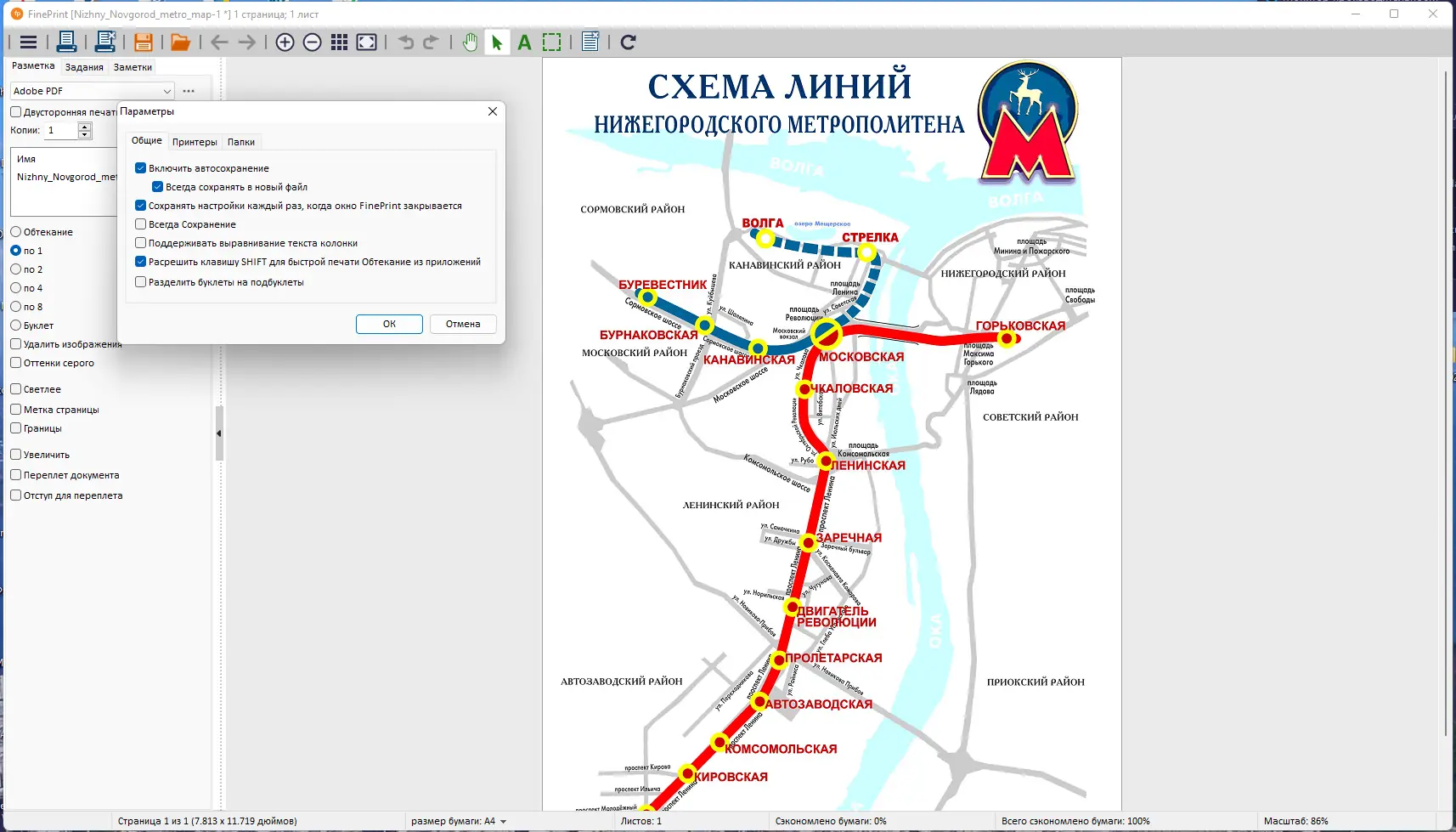Open a file with the folder icon
Image resolution: width=1456 pixels, height=832 pixels.
[x=179, y=42]
